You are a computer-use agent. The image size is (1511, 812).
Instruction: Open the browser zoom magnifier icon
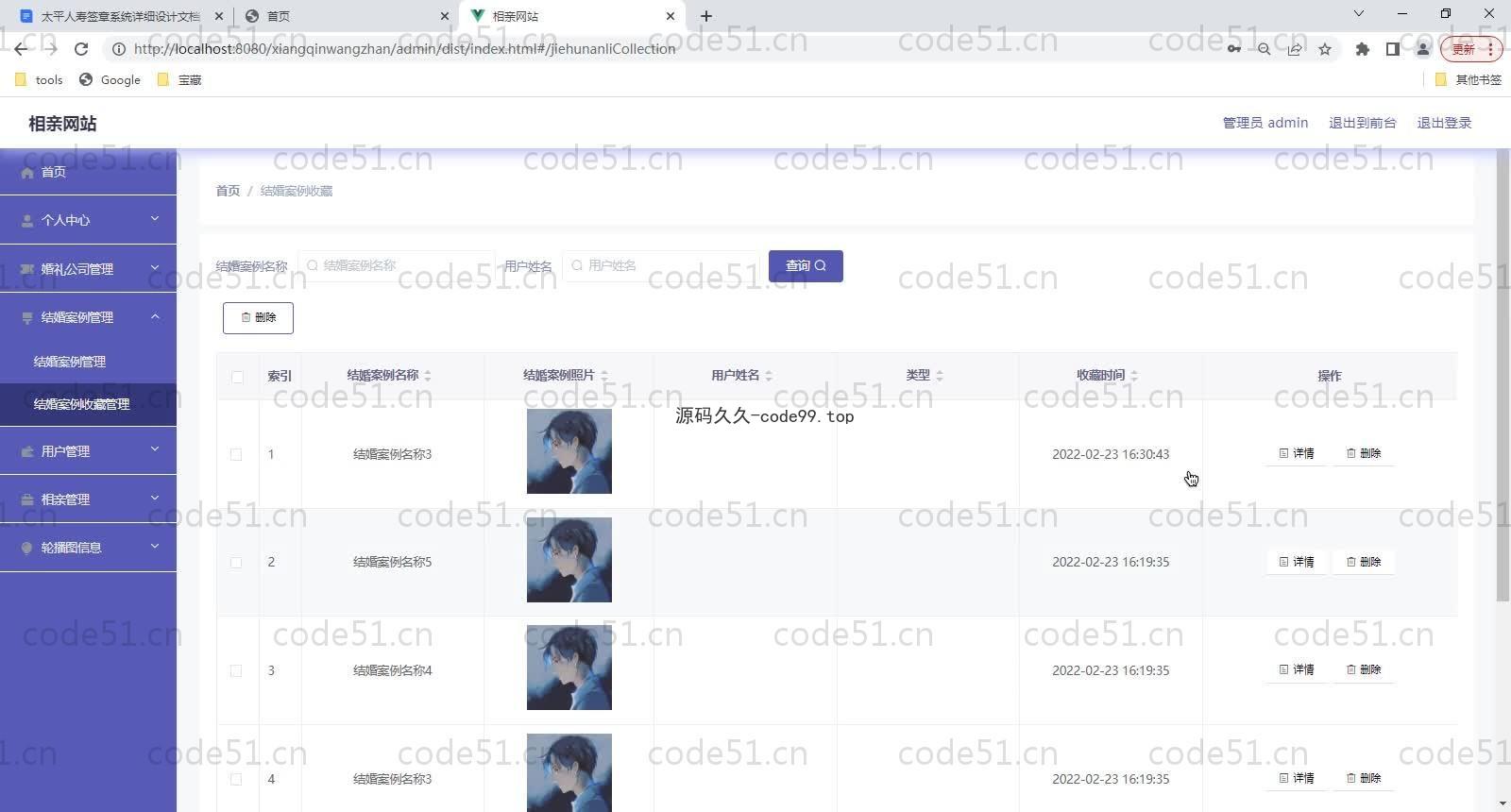click(x=1264, y=49)
